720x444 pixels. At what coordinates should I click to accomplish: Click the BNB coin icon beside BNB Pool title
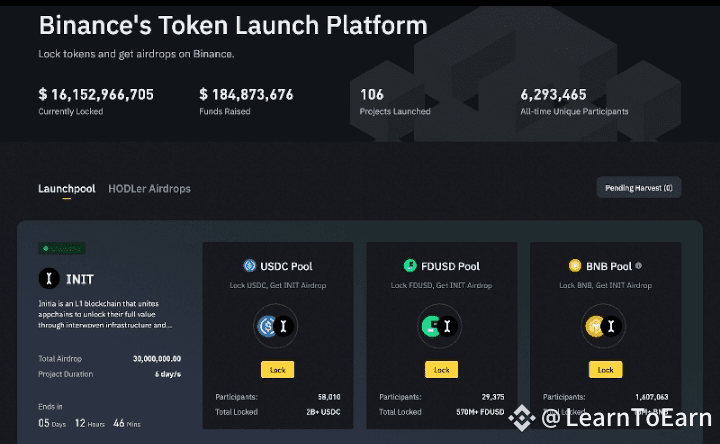[575, 265]
